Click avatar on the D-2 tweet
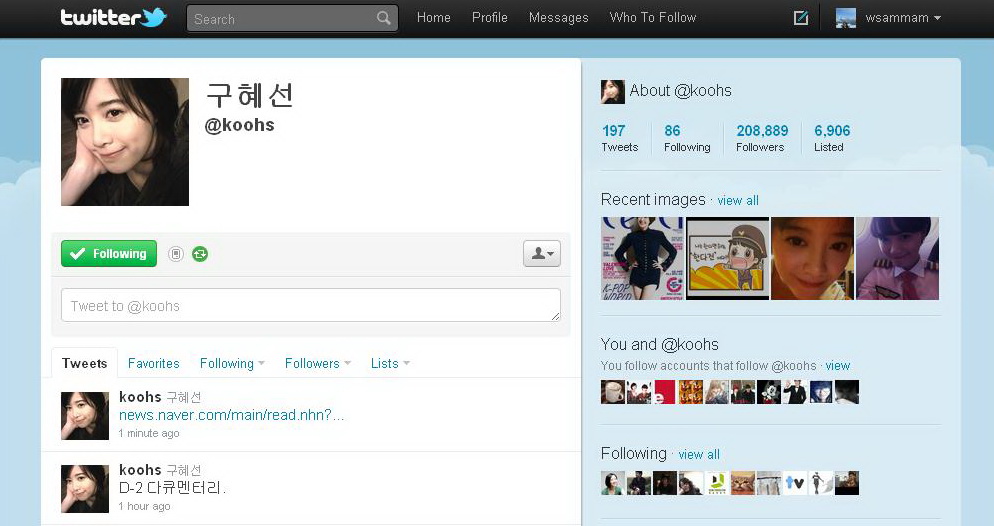Image resolution: width=994 pixels, height=526 pixels. click(85, 489)
